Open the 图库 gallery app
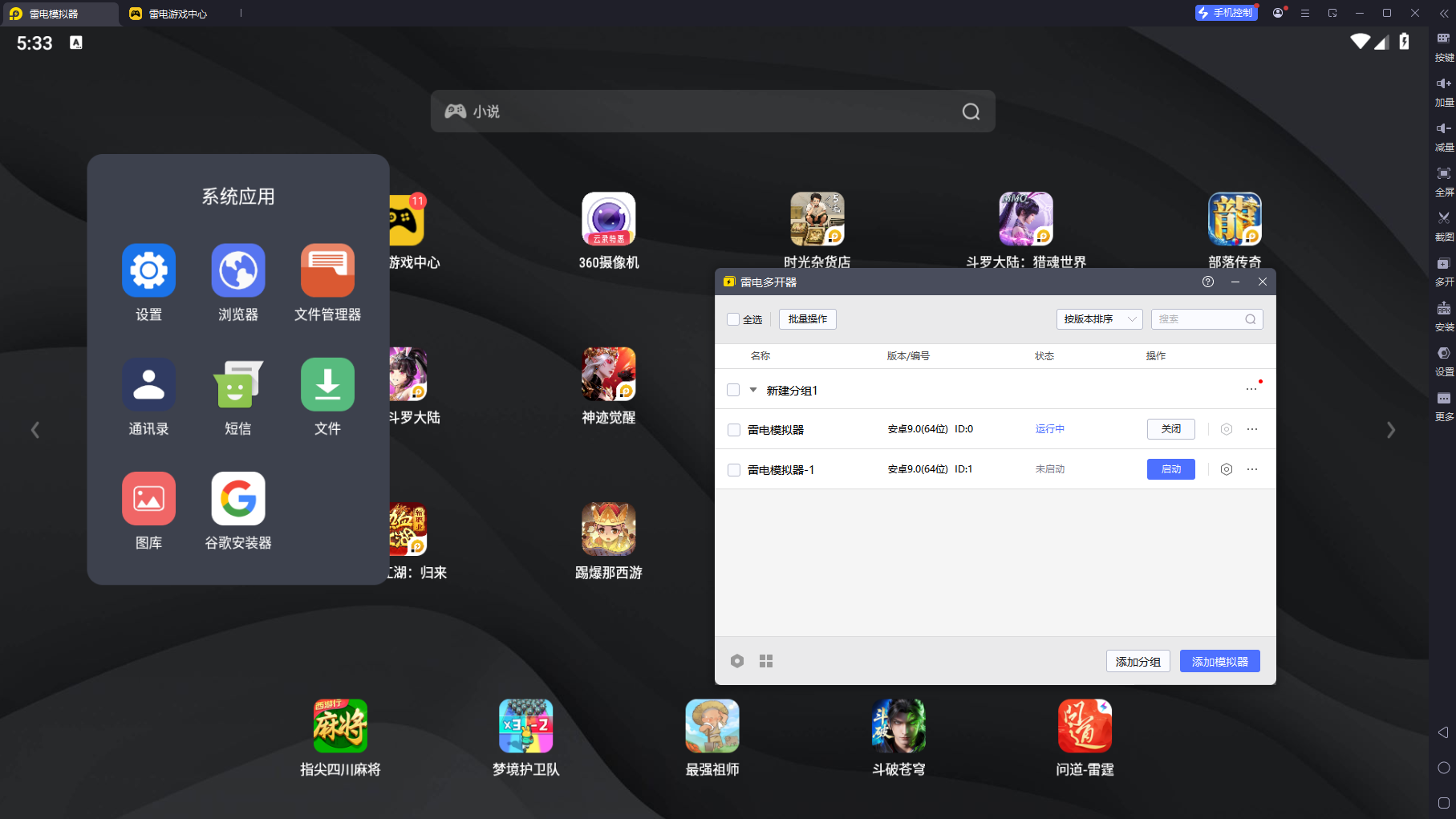This screenshot has height=819, width=1456. point(148,498)
